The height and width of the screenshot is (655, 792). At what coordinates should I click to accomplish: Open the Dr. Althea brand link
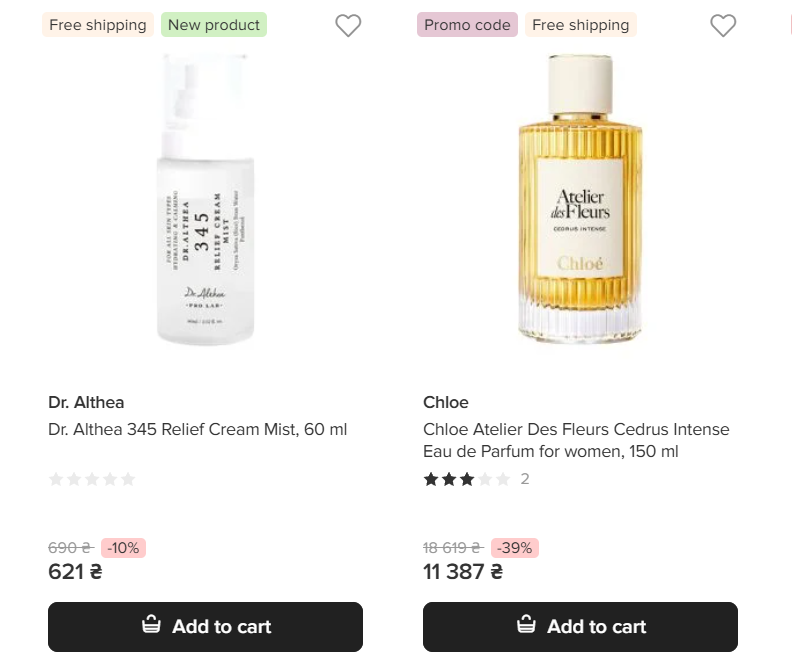pos(86,402)
